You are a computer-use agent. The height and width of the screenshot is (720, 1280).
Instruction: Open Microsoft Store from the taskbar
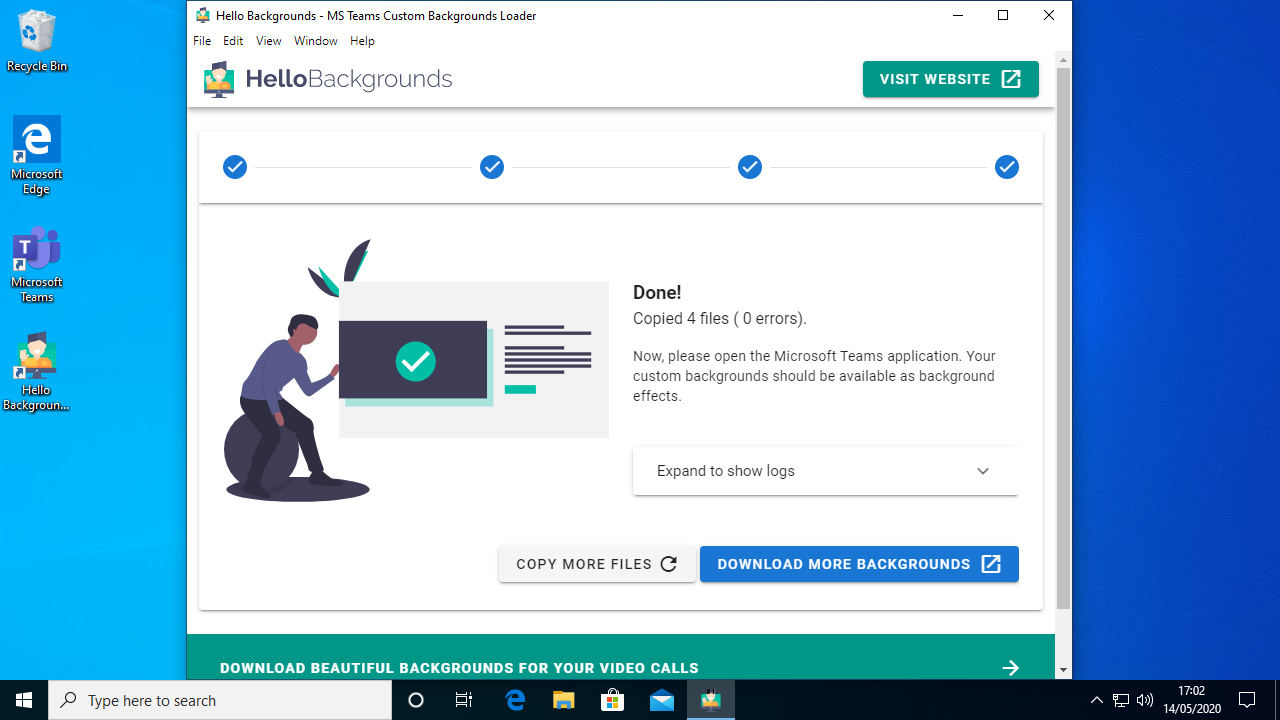point(613,700)
